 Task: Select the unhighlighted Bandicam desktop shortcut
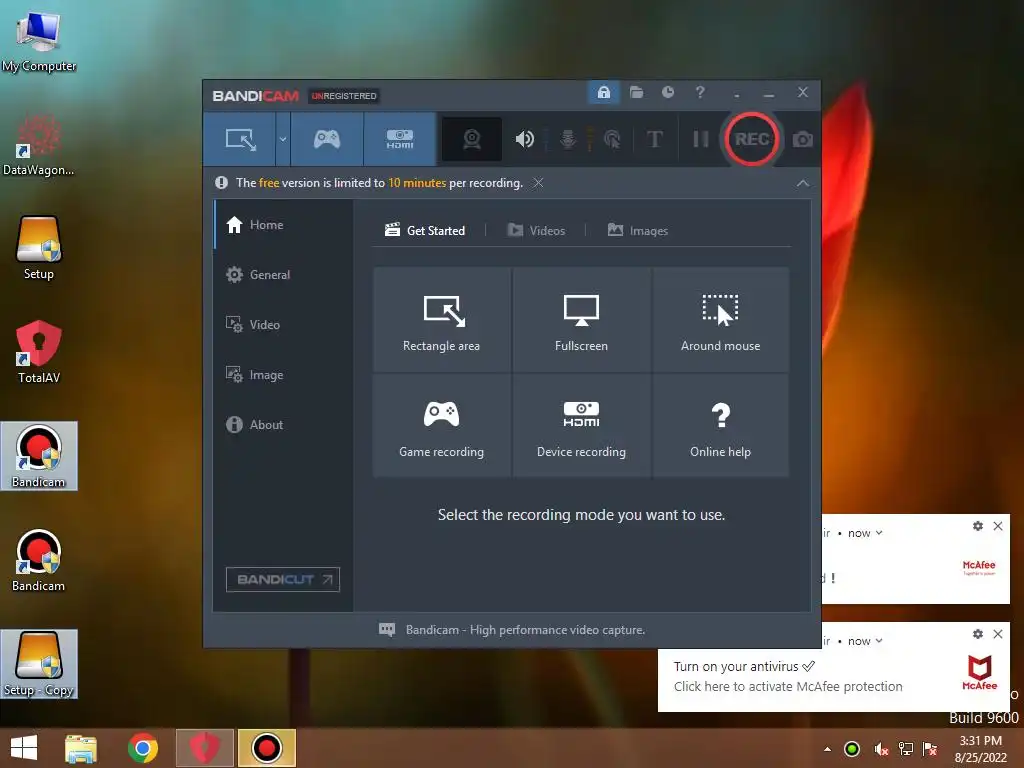pos(39,560)
